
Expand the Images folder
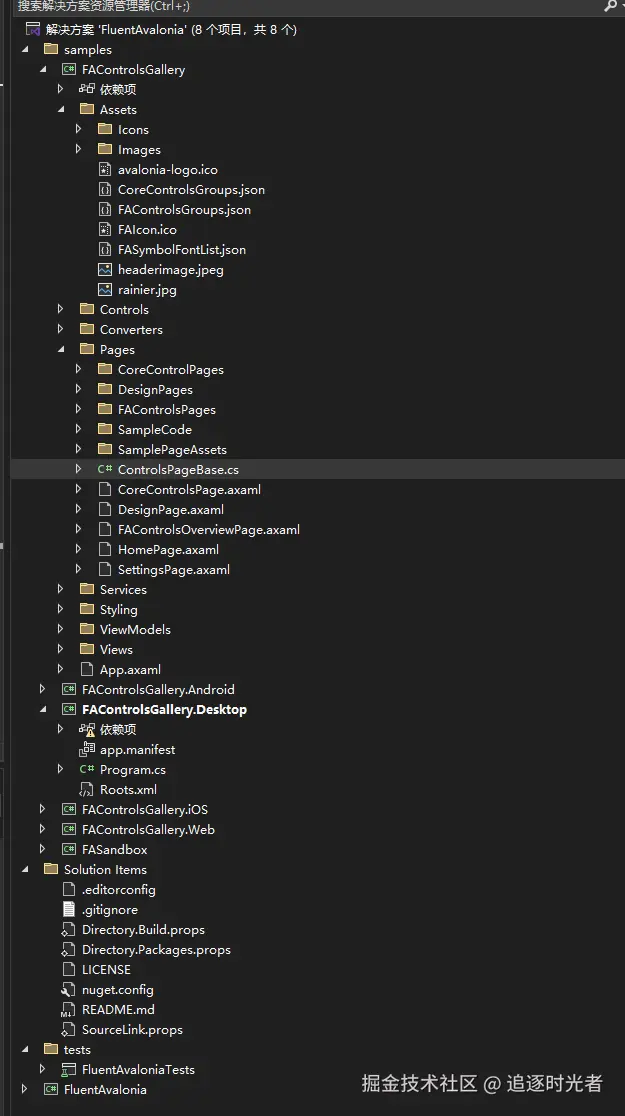tap(78, 149)
